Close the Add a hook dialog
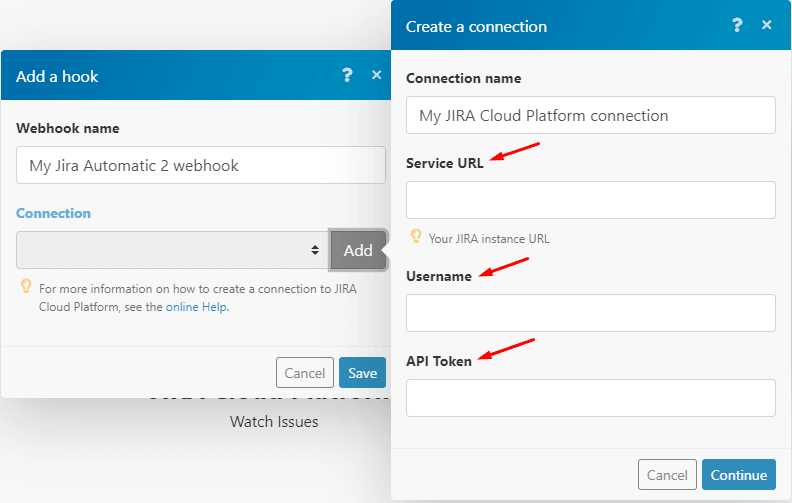Image resolution: width=792 pixels, height=503 pixels. coord(377,75)
